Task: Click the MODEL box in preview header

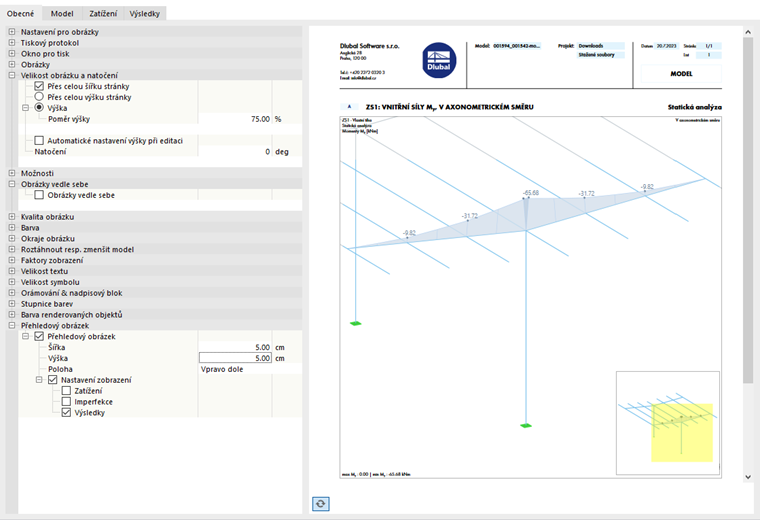Action: point(681,74)
